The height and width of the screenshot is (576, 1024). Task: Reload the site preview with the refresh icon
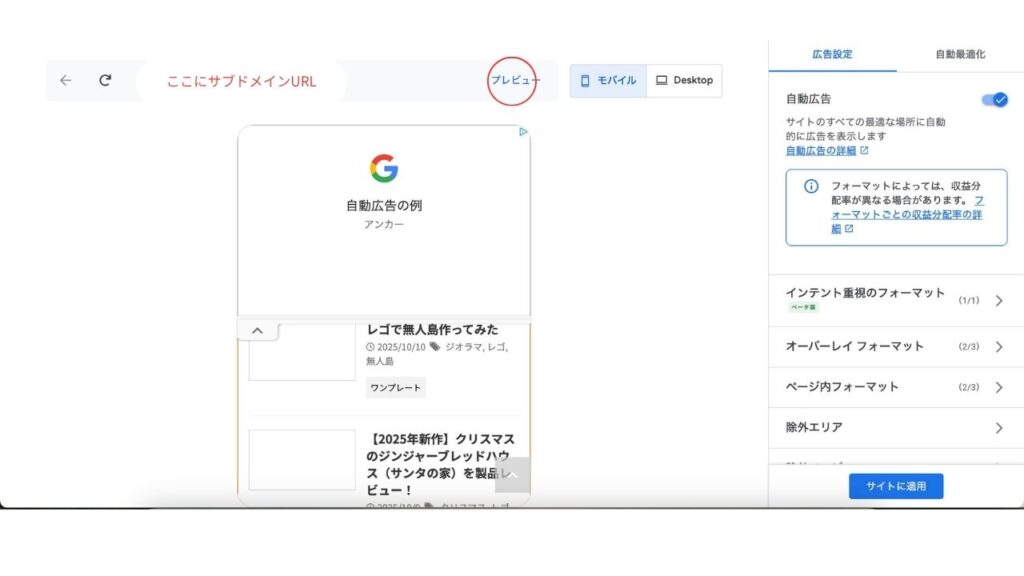(105, 81)
